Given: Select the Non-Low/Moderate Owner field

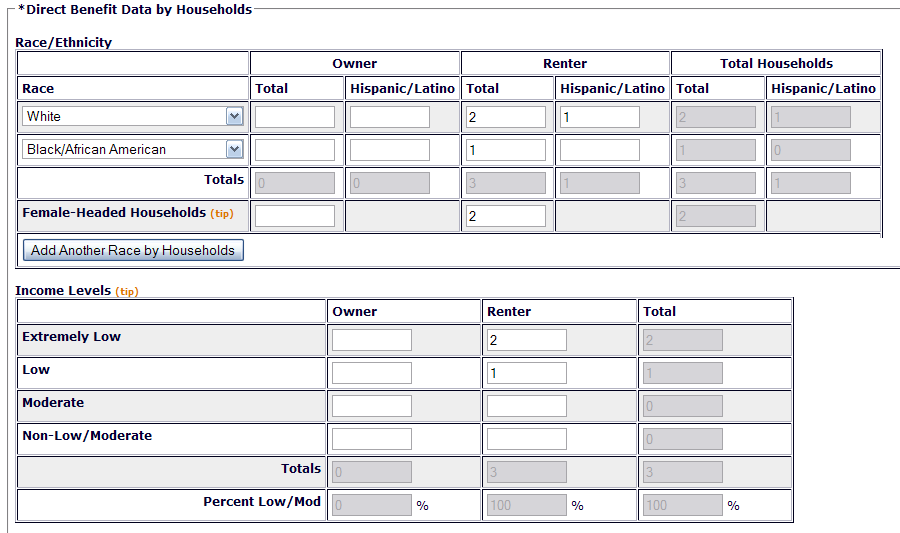Looking at the screenshot, I should (372, 439).
